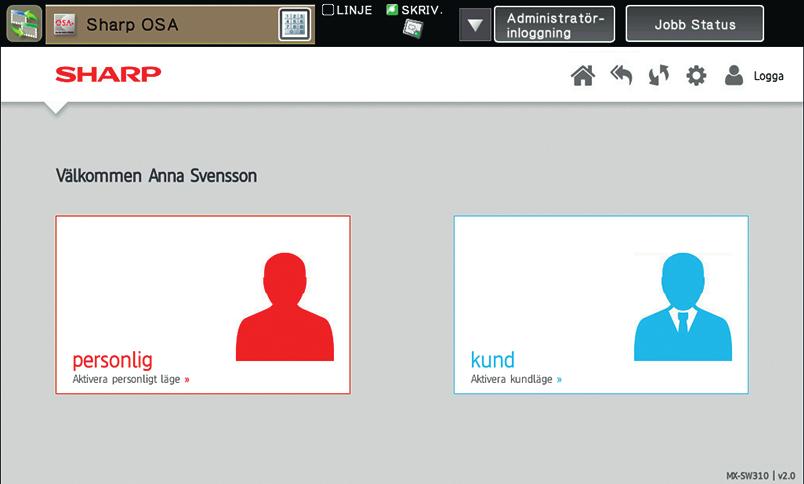Click the Välkommen Anna Svensson text
Viewport: 804px width, 484px height.
tap(156, 176)
